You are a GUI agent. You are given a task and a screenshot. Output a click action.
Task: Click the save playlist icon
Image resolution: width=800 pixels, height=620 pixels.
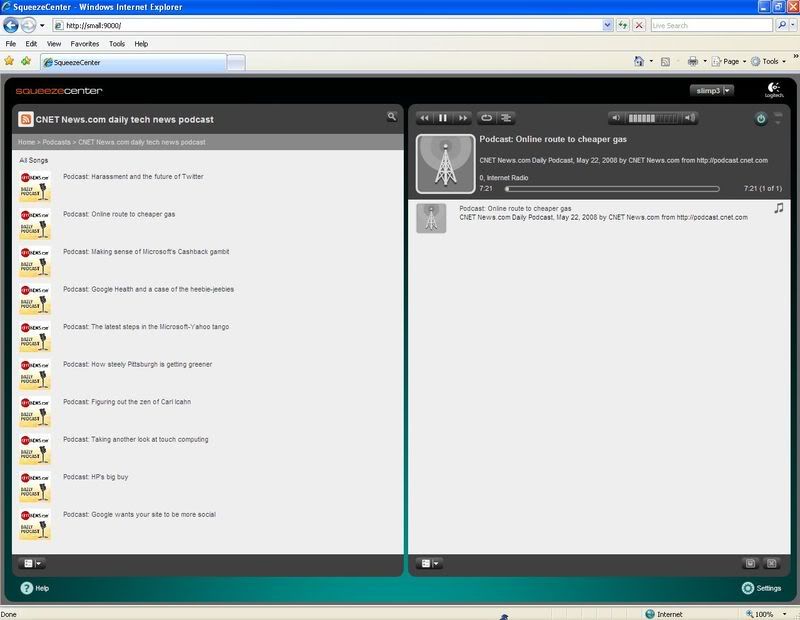[750, 564]
